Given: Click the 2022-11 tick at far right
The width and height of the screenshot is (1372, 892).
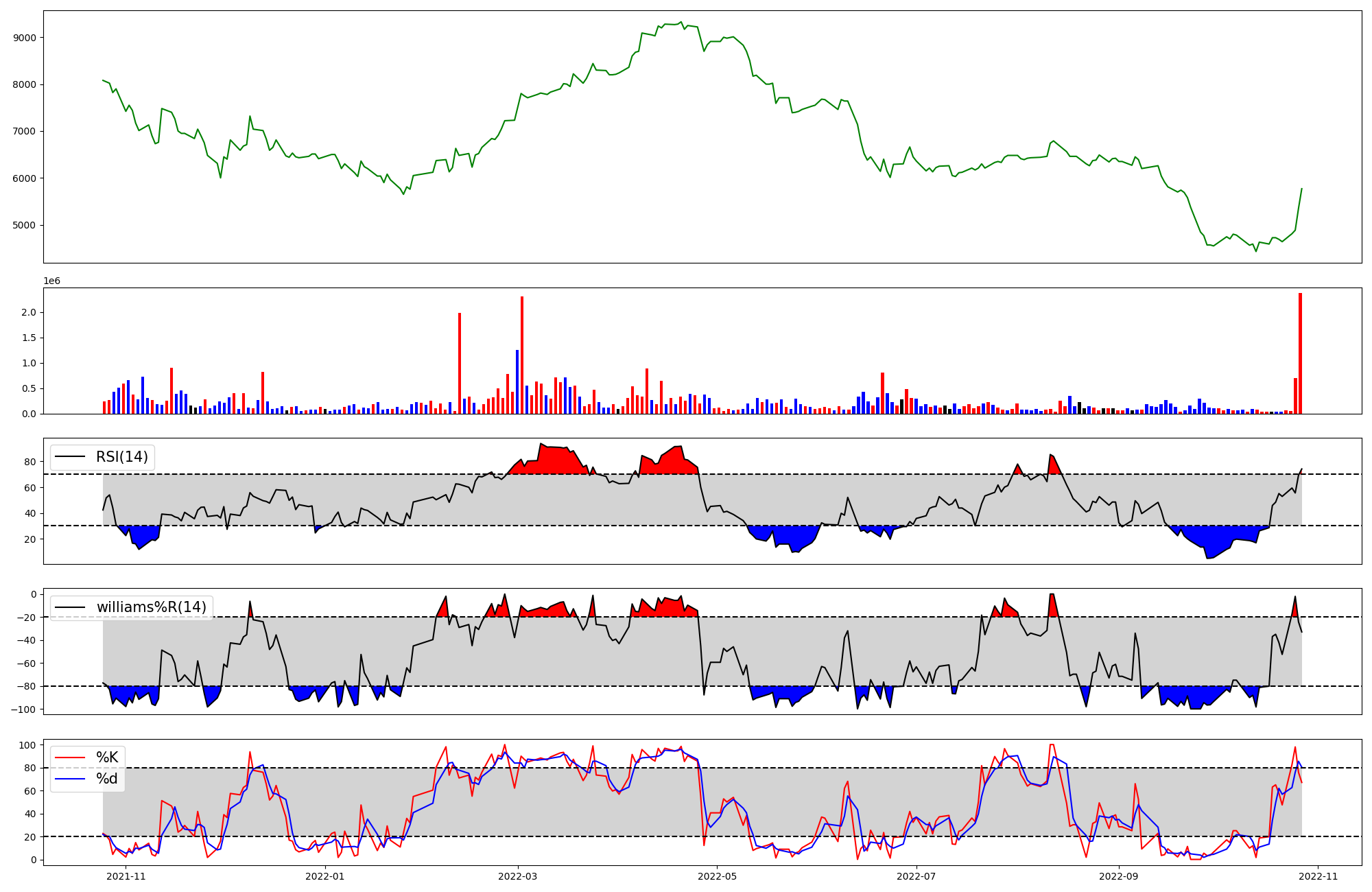Looking at the screenshot, I should pos(1318,876).
